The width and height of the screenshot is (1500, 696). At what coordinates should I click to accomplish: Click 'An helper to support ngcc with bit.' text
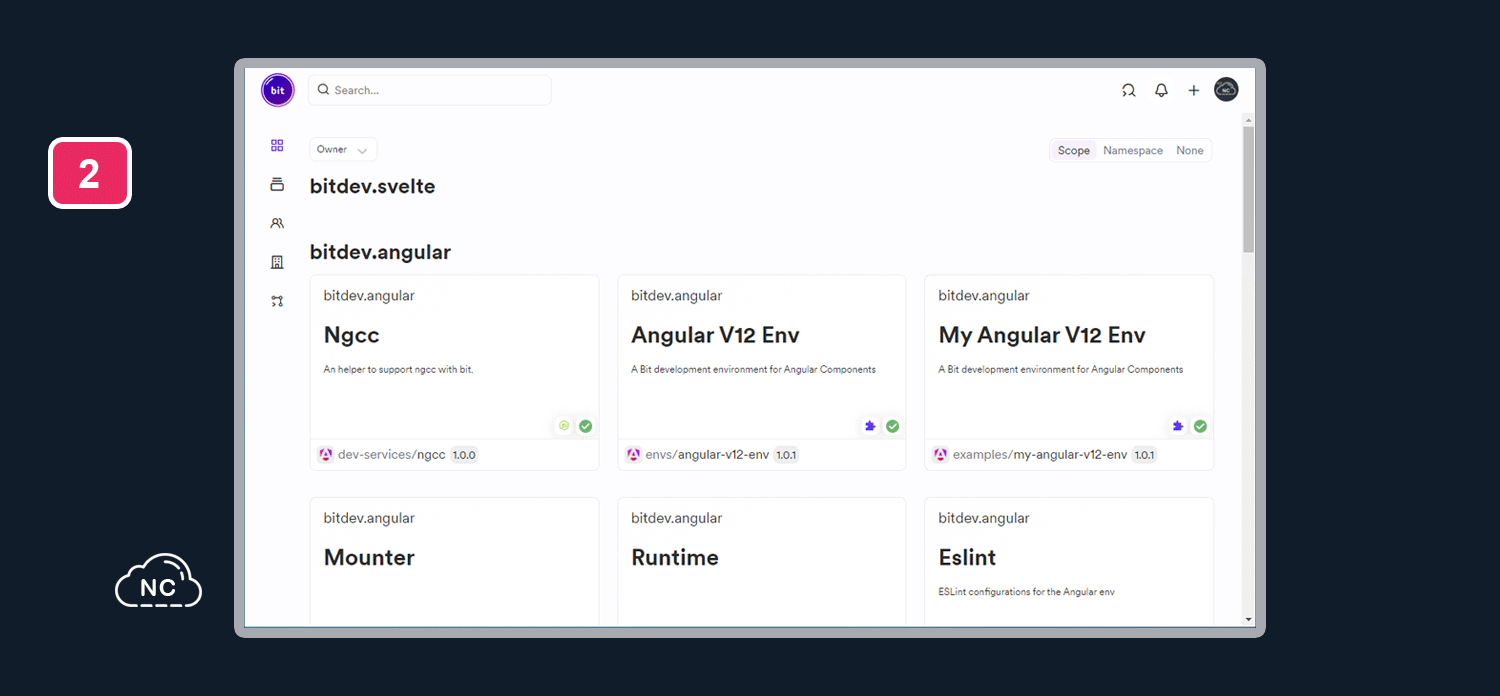click(398, 370)
